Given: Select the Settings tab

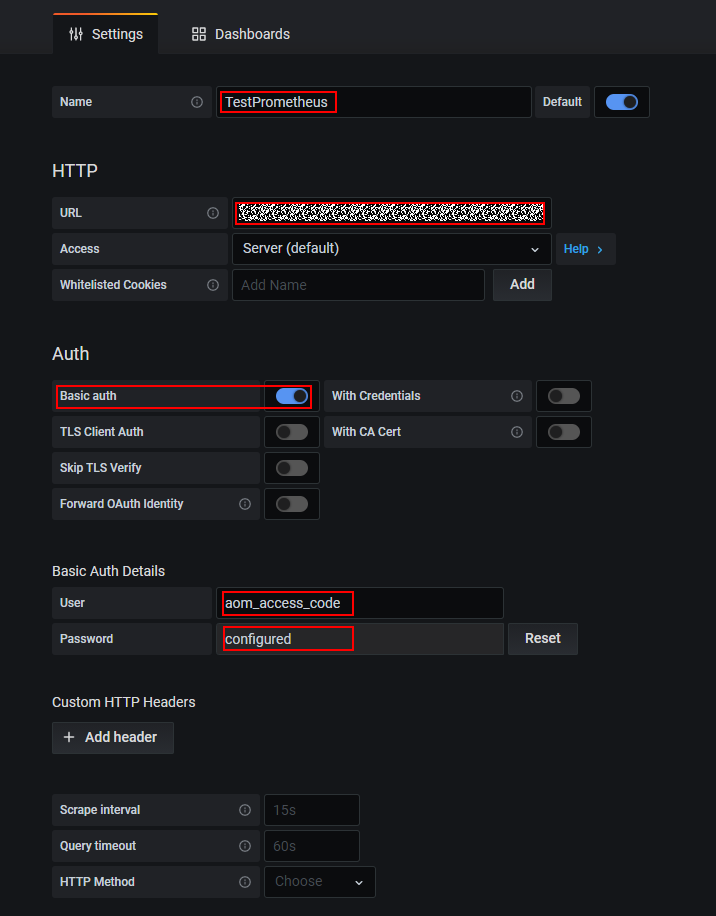Looking at the screenshot, I should coord(106,34).
